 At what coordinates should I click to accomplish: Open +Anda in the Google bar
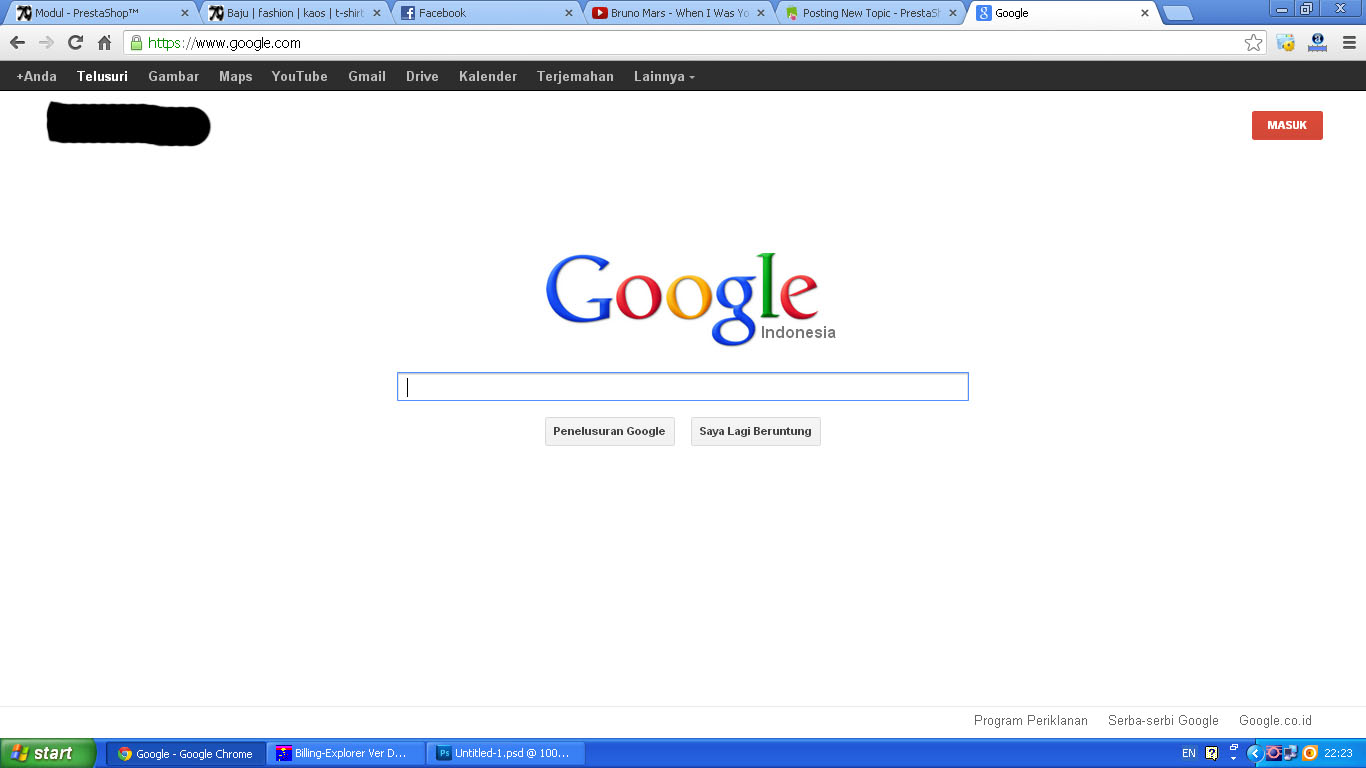[36, 76]
